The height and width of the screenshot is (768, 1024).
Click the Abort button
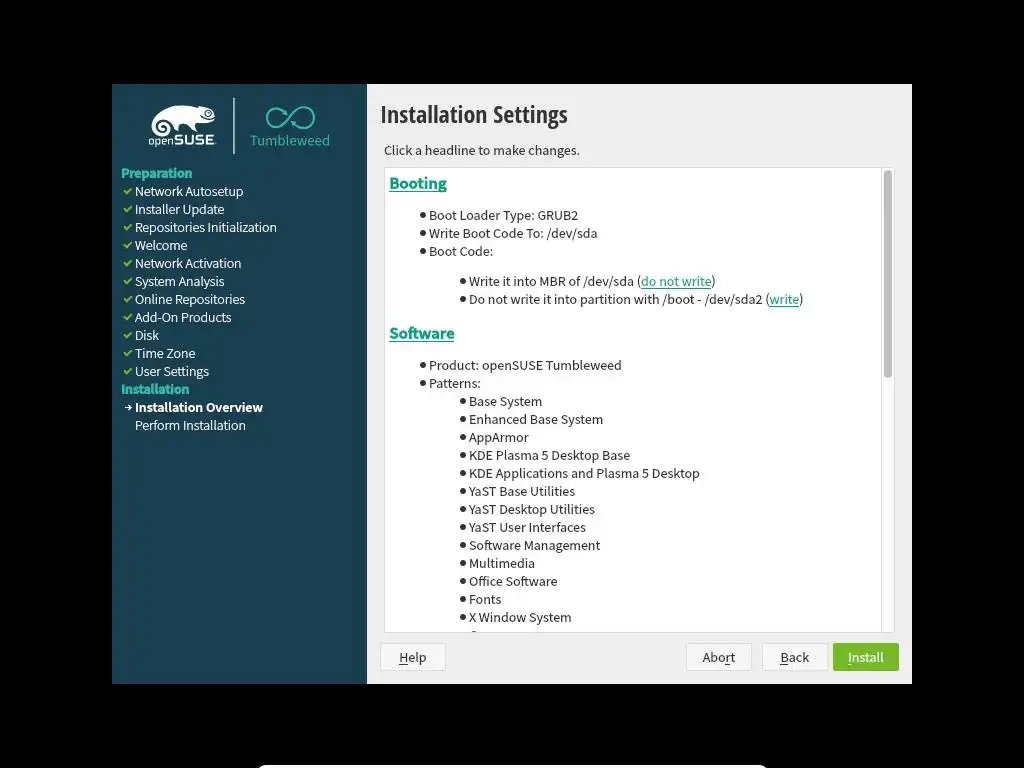[x=718, y=657]
